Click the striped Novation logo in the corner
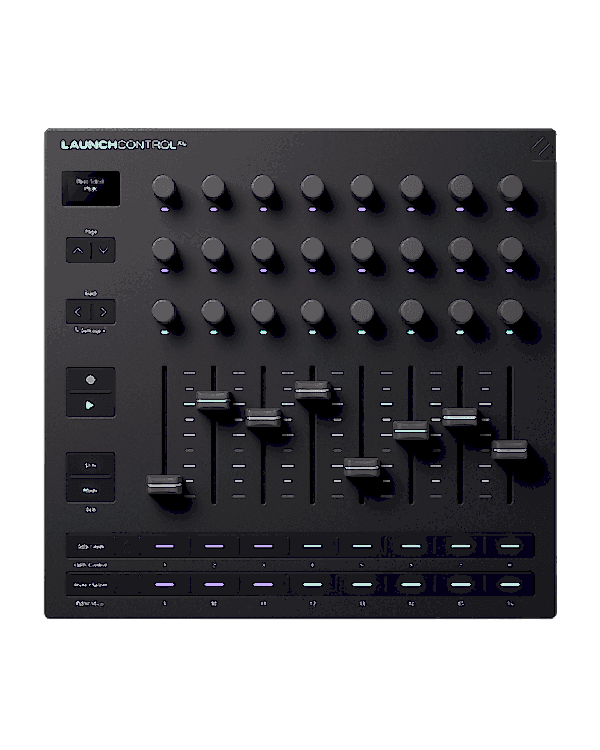Viewport: 600px width, 750px height. tap(541, 146)
